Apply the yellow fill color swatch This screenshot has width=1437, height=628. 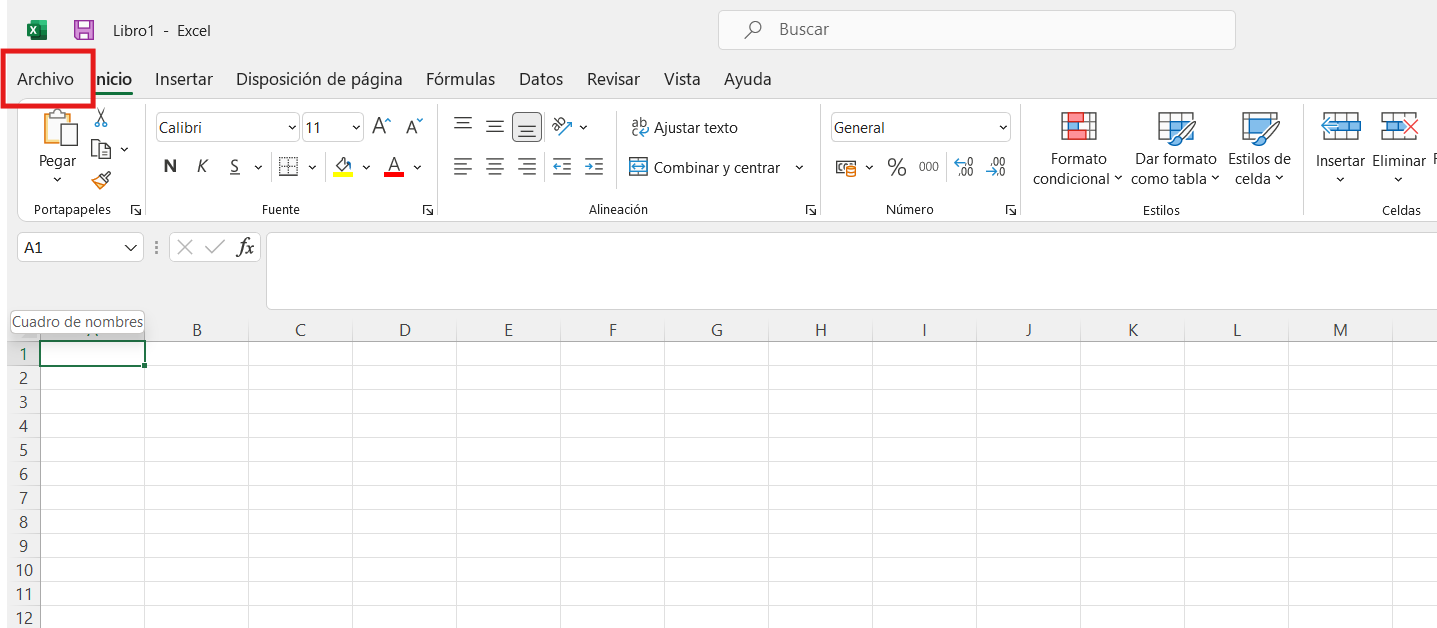[x=343, y=167]
